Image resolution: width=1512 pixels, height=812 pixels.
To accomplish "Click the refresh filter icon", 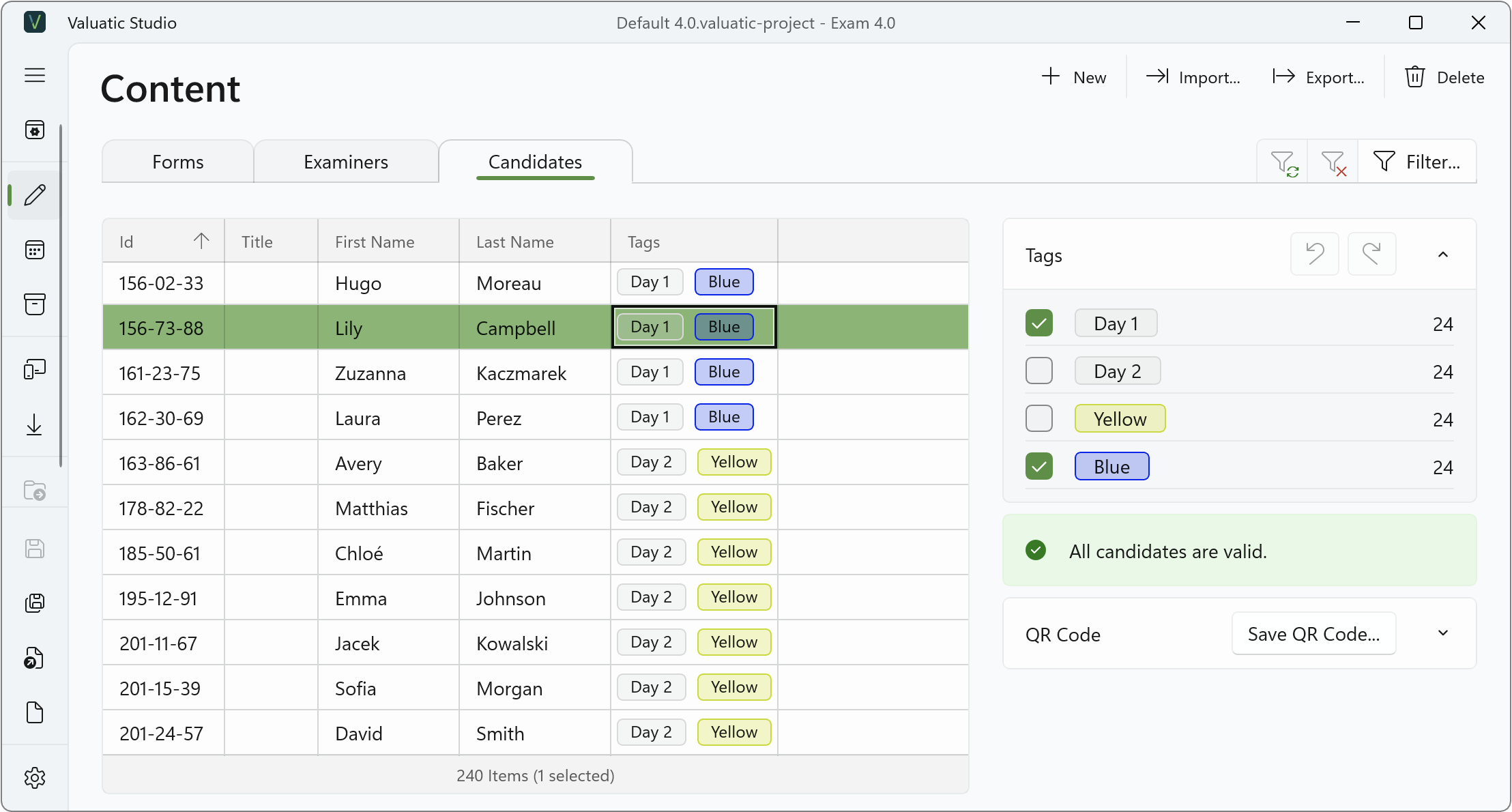I will pyautogui.click(x=1283, y=162).
